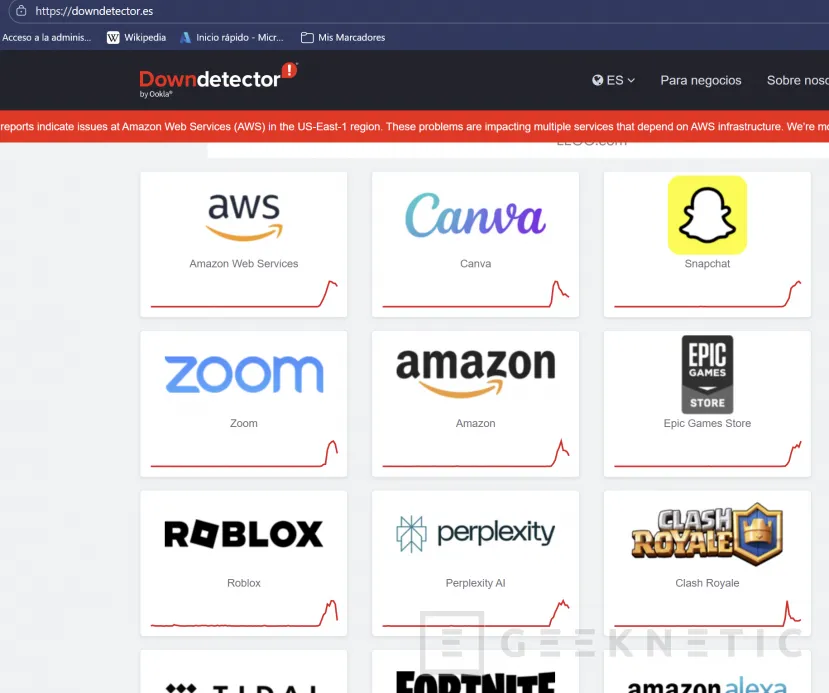Open the Snapchat ghost icon
This screenshot has height=693, width=829.
point(707,214)
